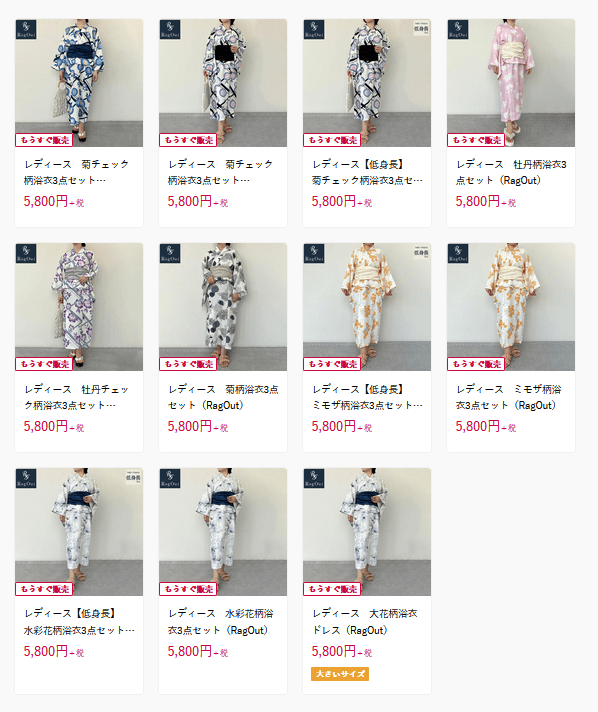Open レディース ミモザ柄浴衣3点セット (RagOut) link

coord(509,397)
